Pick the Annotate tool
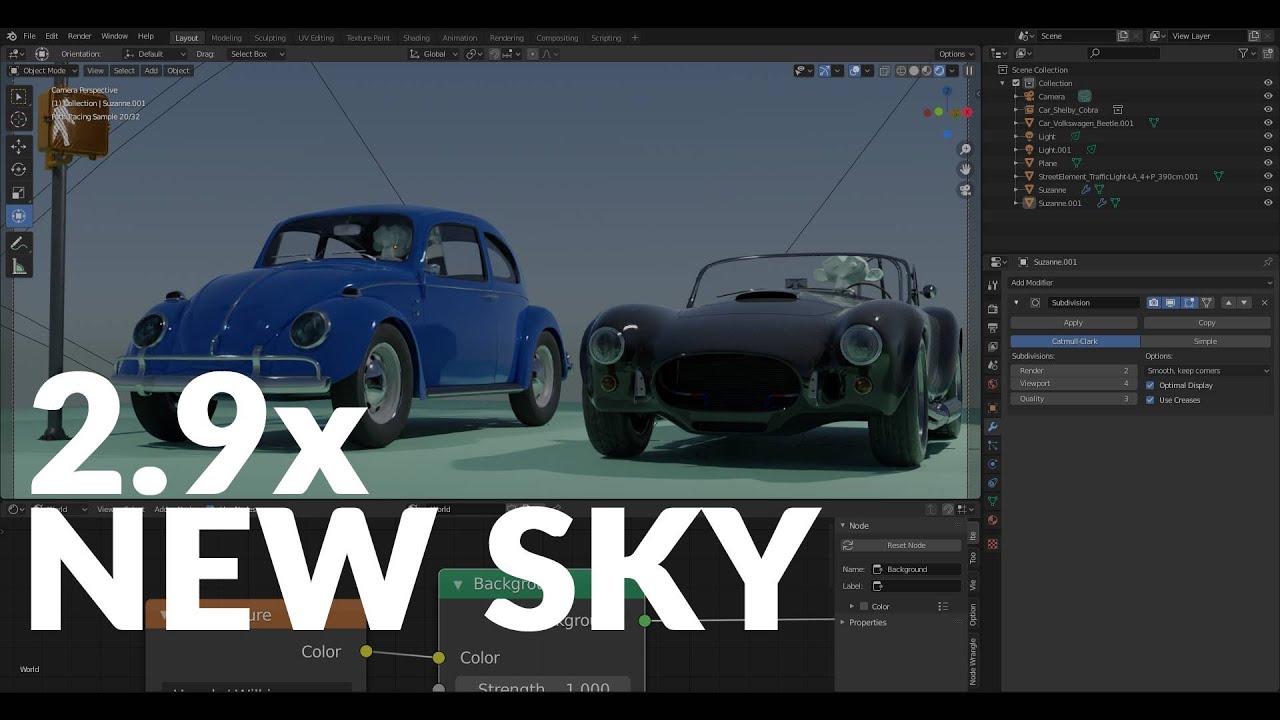 (19, 243)
